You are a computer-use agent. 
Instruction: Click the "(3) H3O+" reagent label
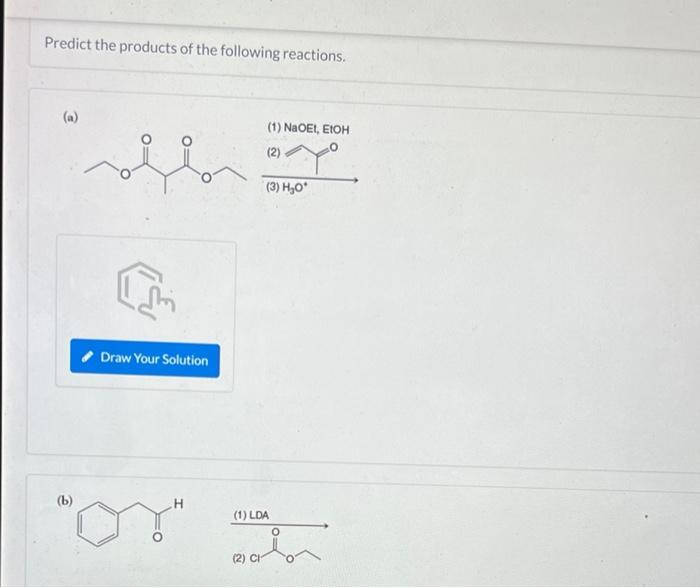(x=287, y=188)
